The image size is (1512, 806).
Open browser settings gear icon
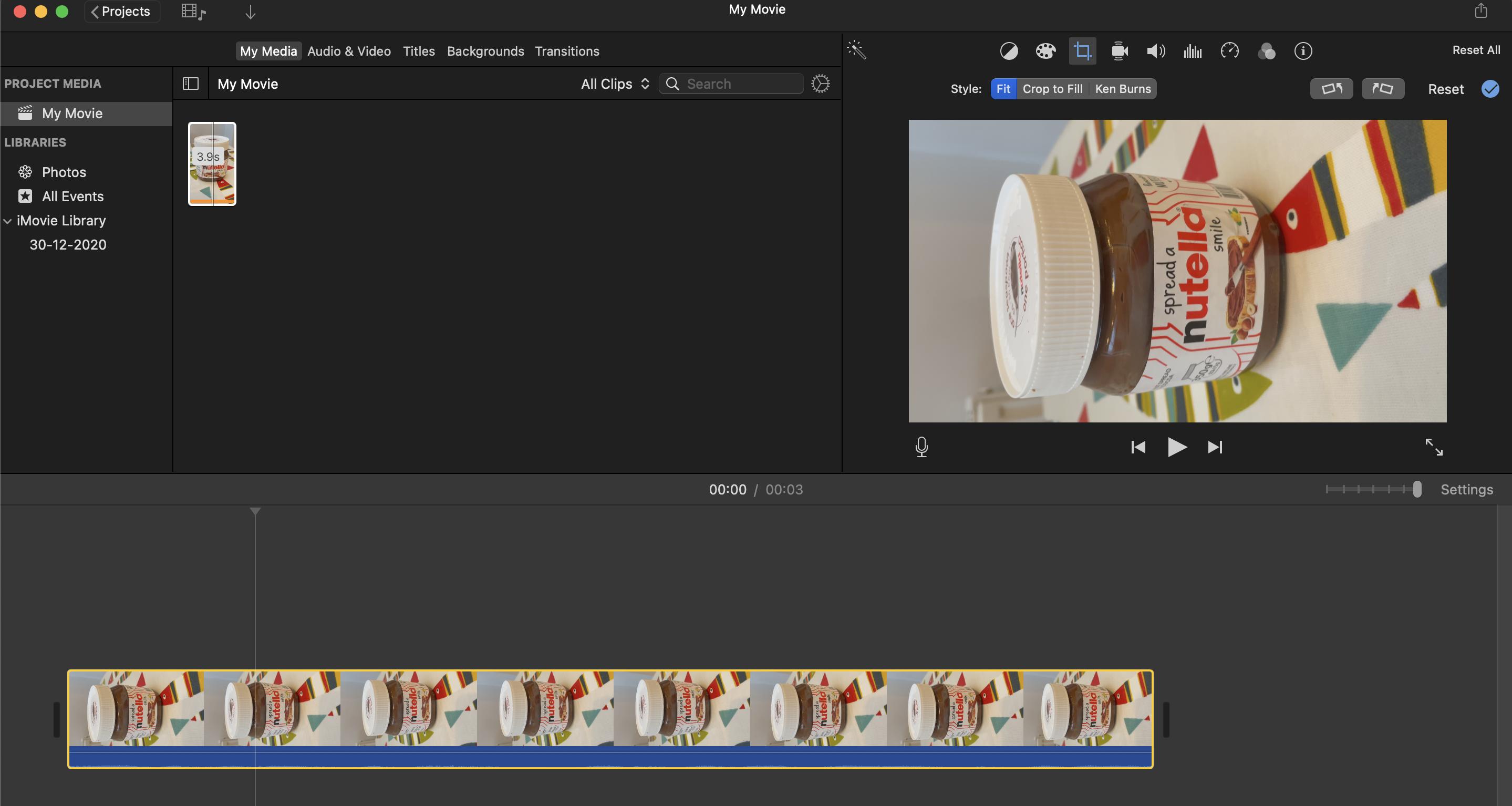820,84
